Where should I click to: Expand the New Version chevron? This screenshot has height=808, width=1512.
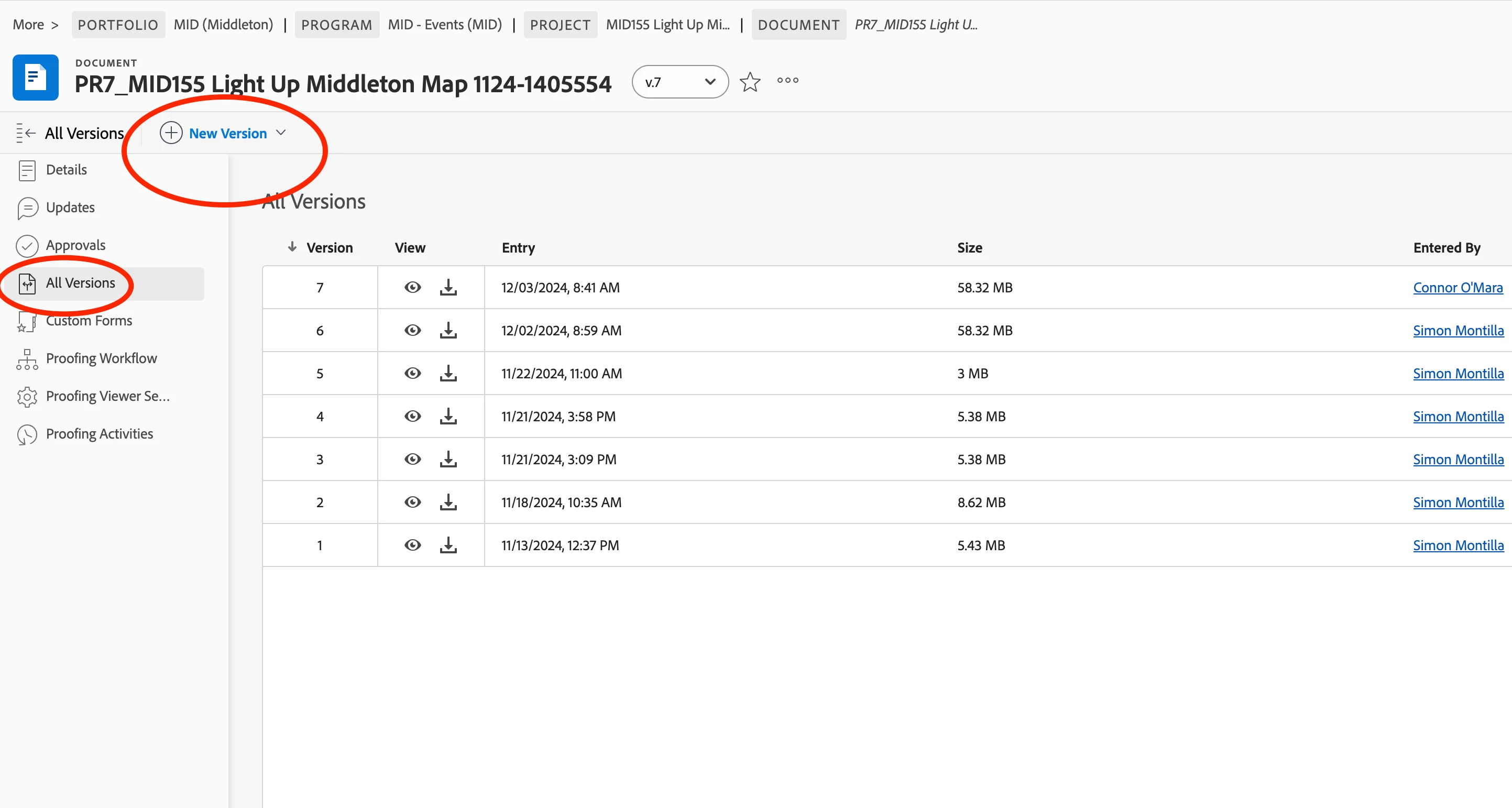coord(281,133)
